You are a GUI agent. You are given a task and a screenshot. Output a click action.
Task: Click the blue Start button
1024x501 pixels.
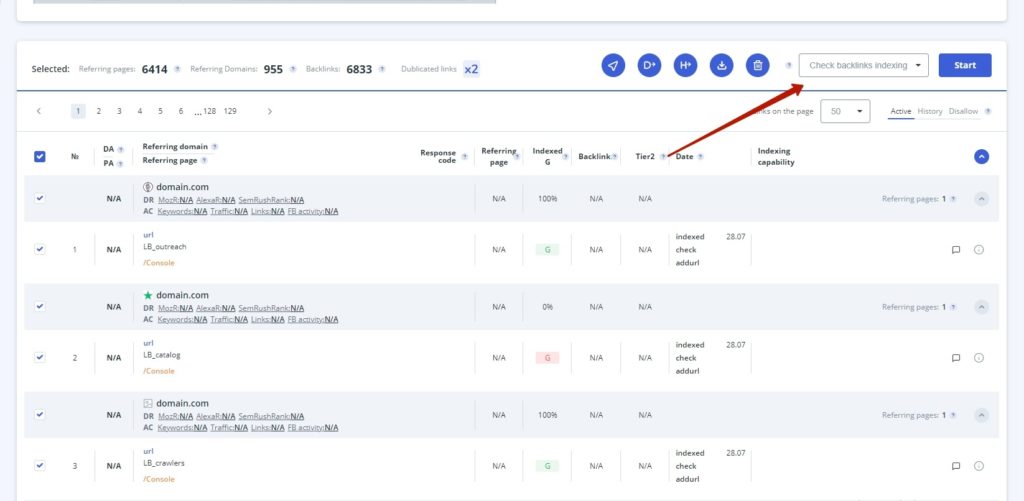[965, 66]
